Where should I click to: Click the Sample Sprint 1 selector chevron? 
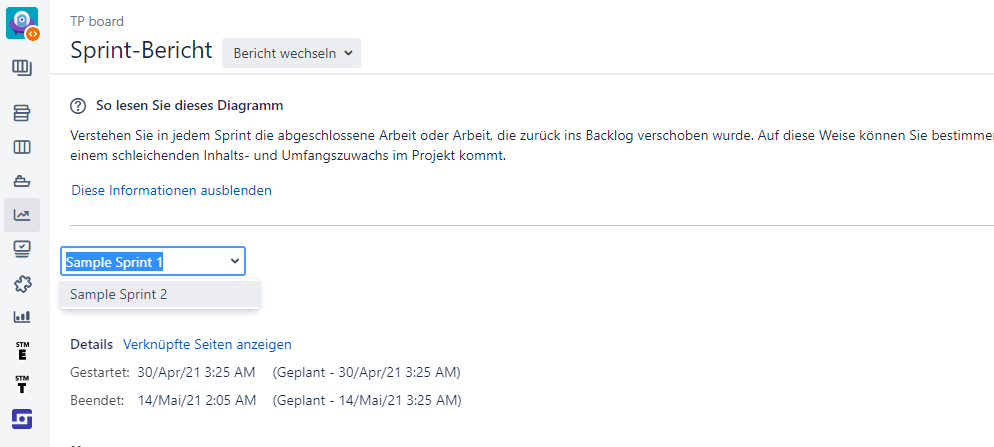pos(235,261)
